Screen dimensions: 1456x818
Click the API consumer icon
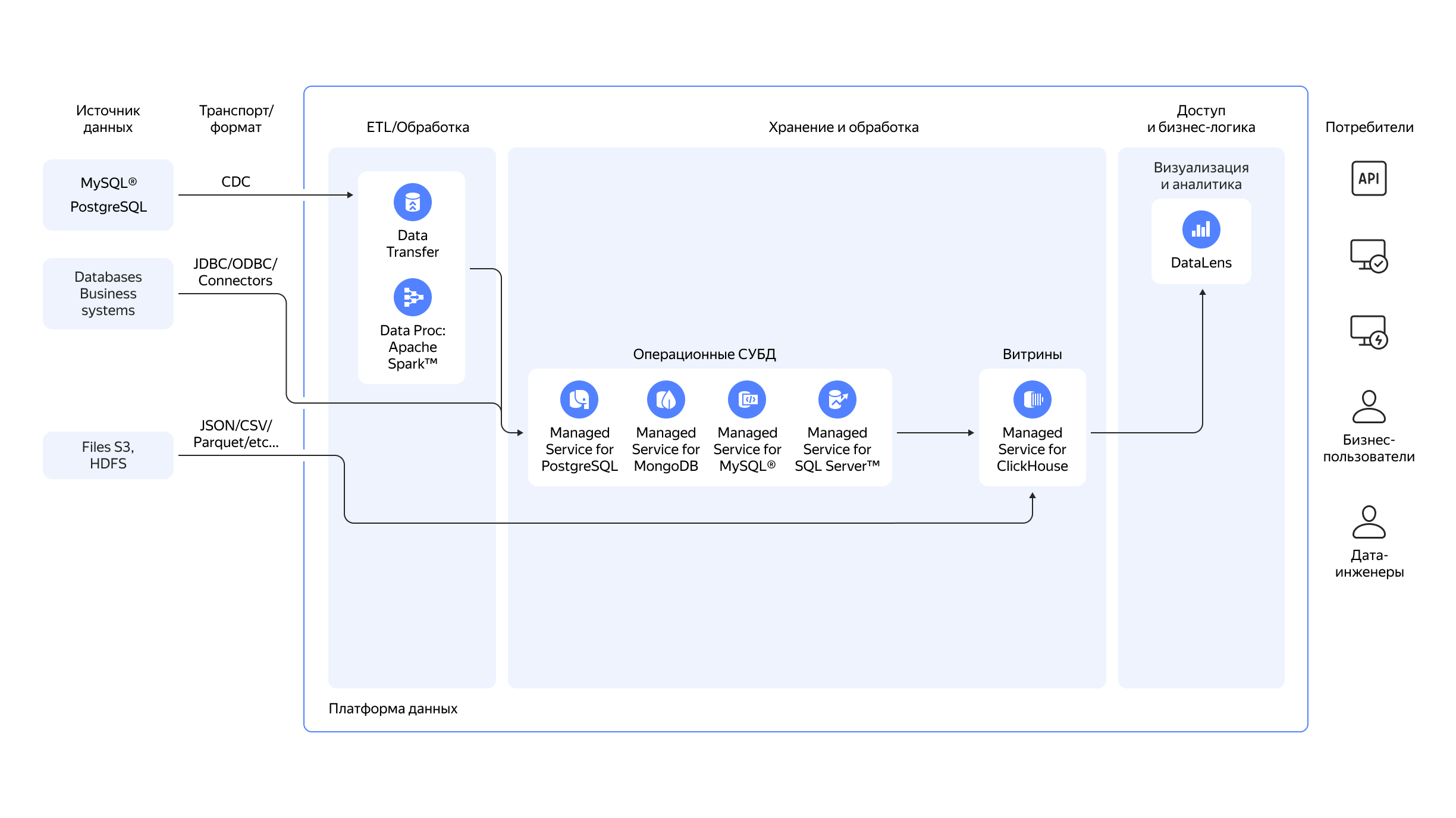[1369, 178]
